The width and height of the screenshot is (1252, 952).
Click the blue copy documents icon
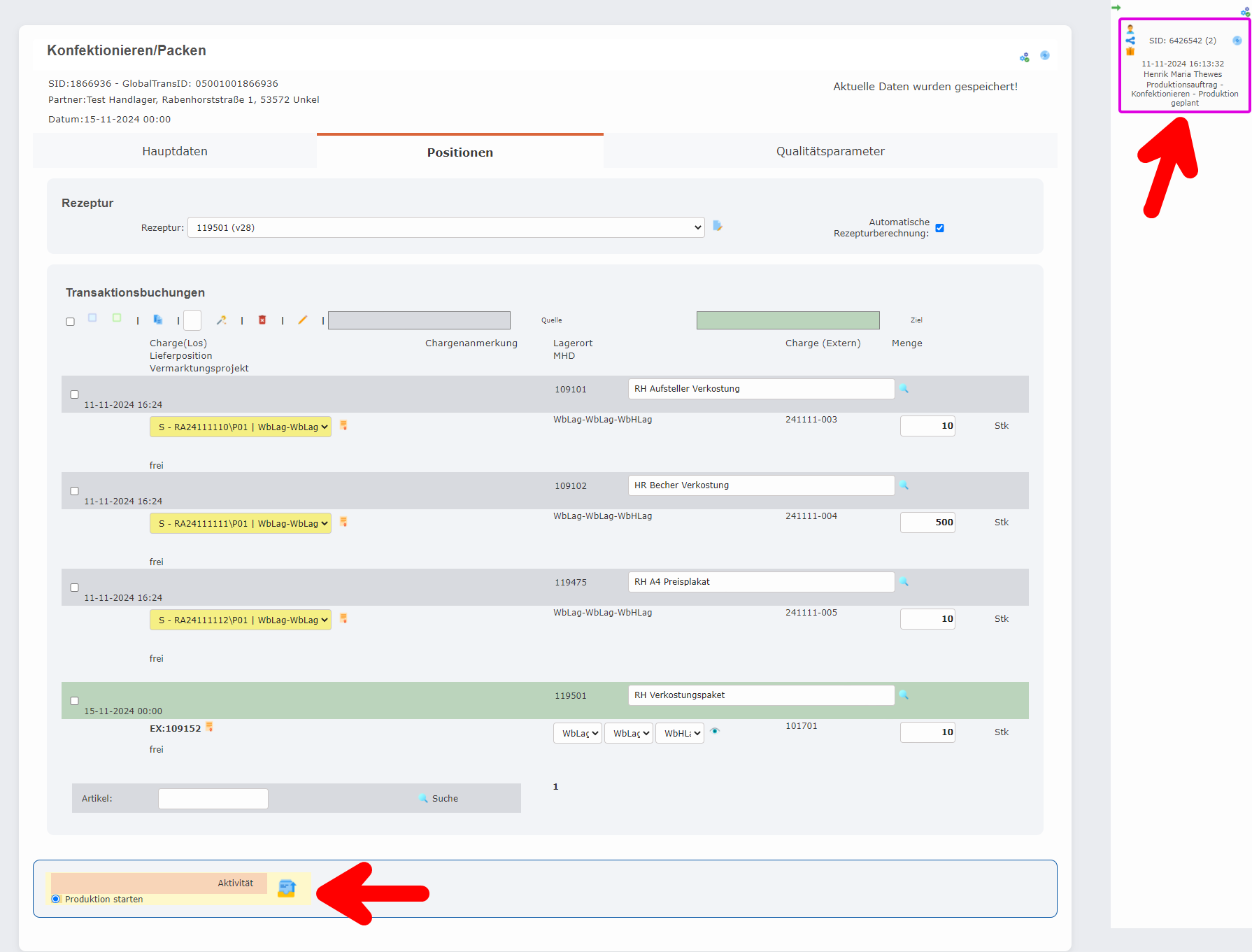point(158,320)
